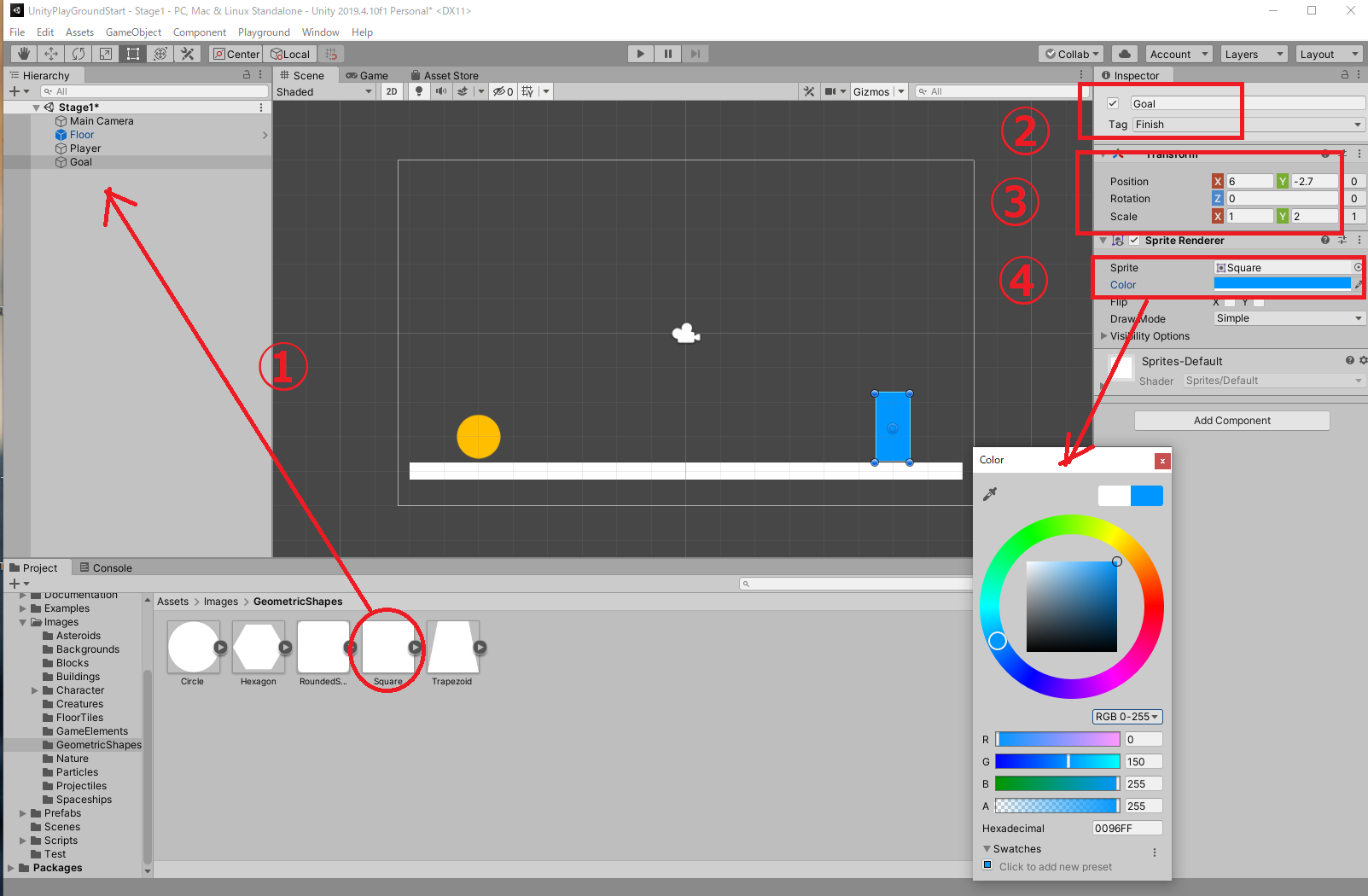1368x896 pixels.
Task: Toggle the Scene view grid
Action: coord(527,91)
